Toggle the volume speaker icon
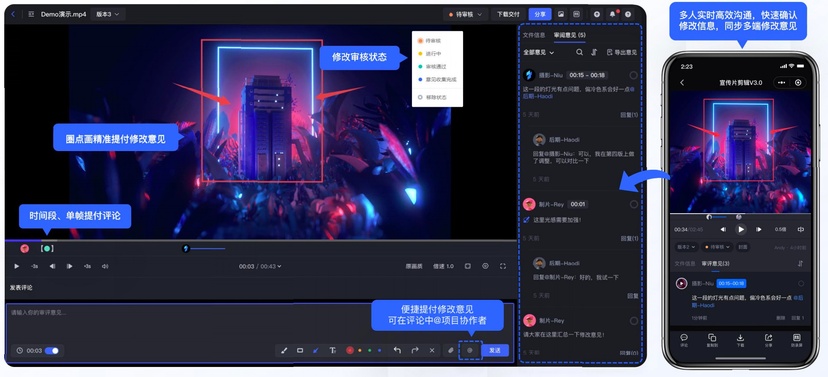The height and width of the screenshot is (377, 828). (x=105, y=267)
